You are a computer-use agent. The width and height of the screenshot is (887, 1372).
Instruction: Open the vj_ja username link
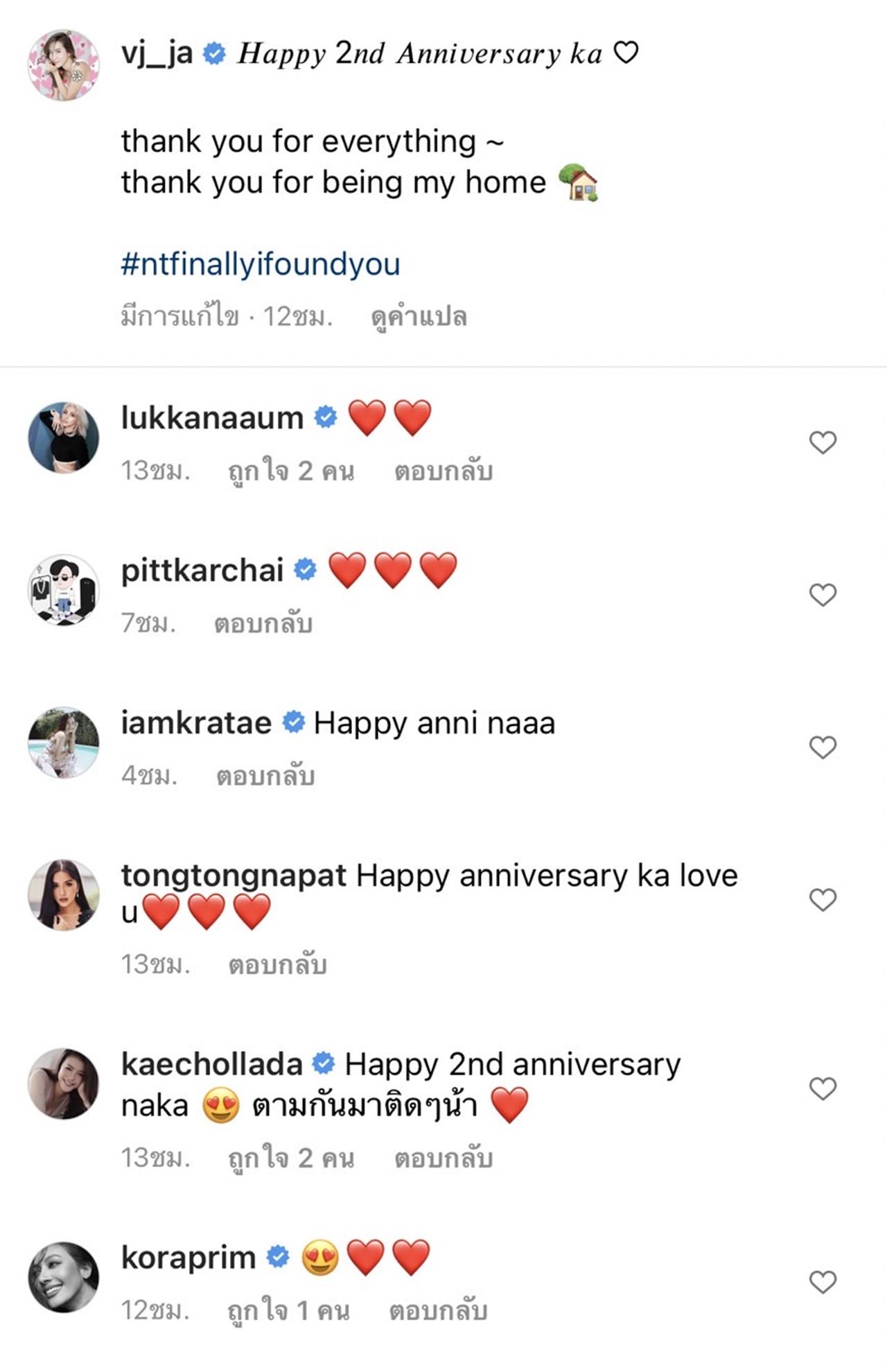pyautogui.click(x=157, y=53)
